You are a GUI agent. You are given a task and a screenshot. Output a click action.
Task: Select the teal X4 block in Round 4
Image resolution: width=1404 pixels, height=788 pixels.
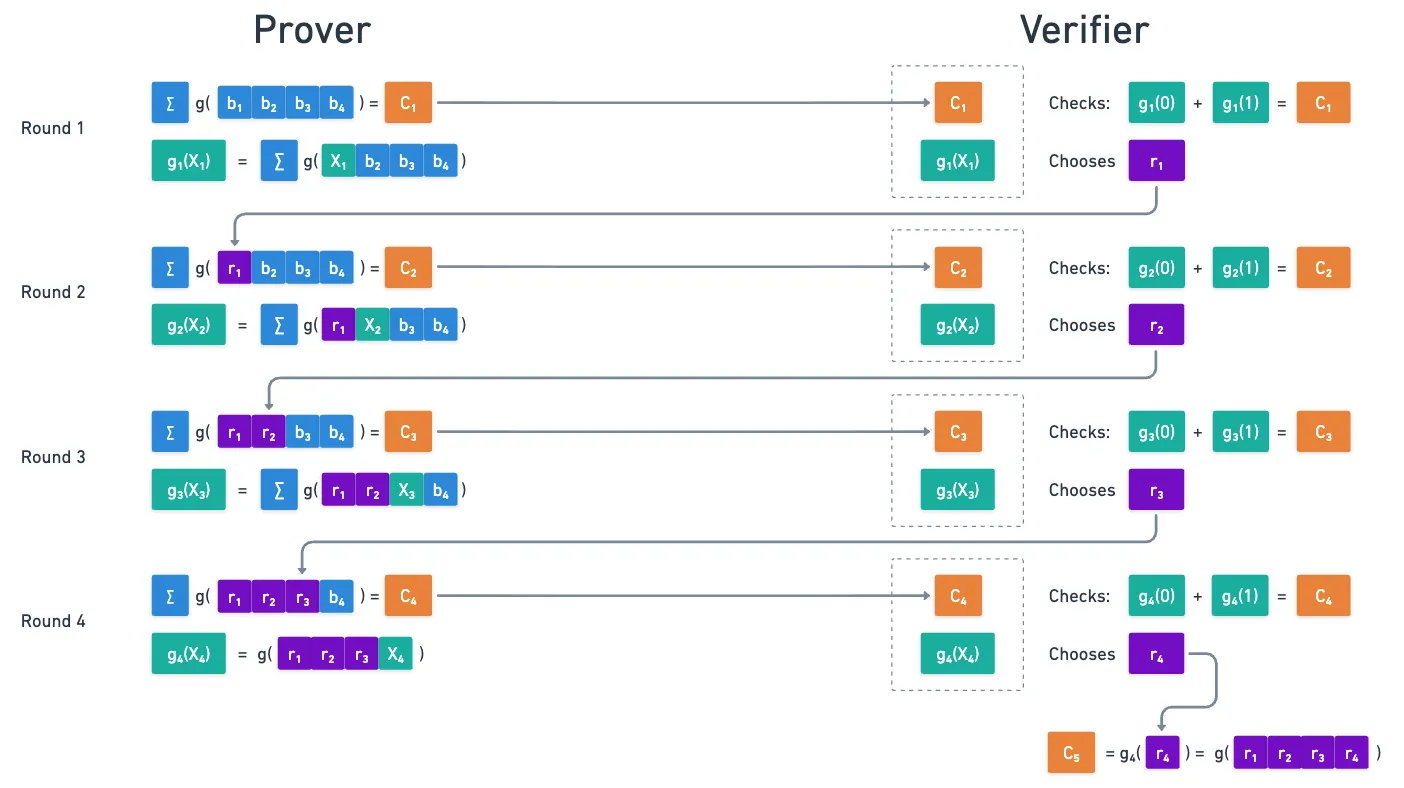[396, 654]
